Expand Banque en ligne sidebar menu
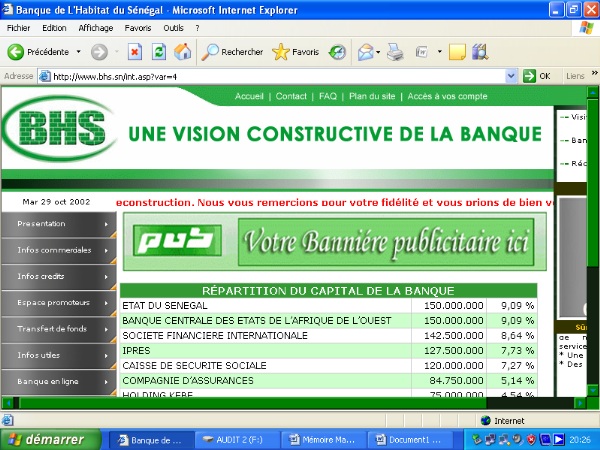This screenshot has width=600, height=450. [59, 382]
